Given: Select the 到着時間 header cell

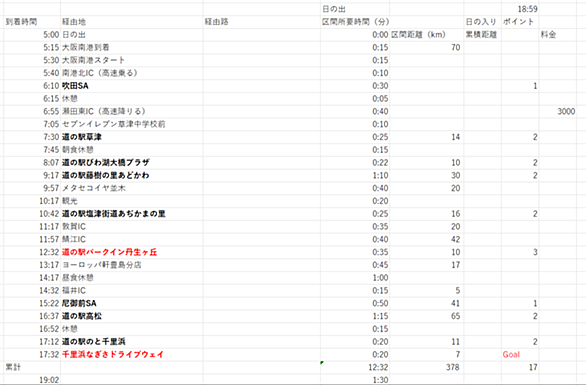Looking at the screenshot, I should click(x=32, y=22).
